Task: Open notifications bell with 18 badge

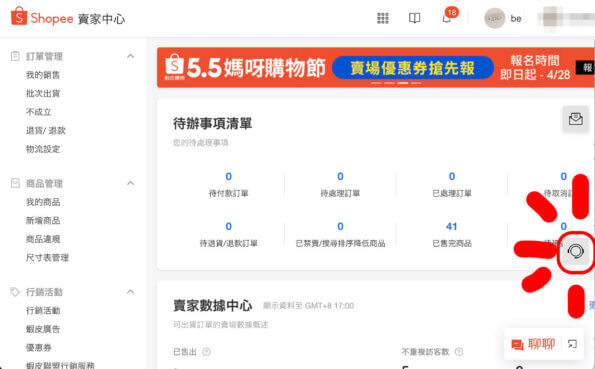Action: (448, 17)
